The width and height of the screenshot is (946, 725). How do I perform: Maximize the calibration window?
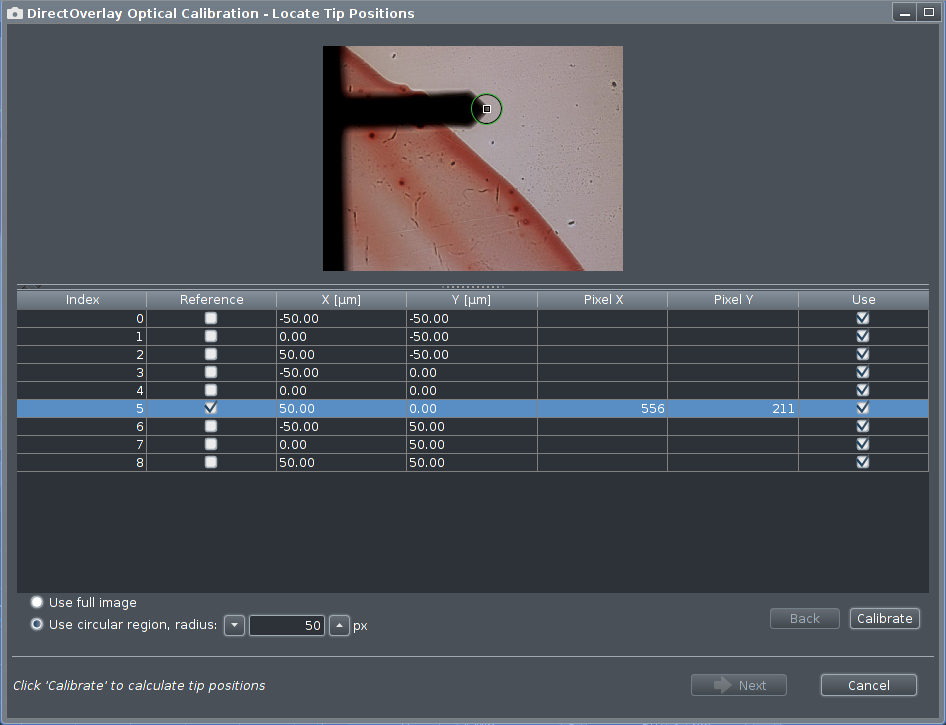pos(928,13)
